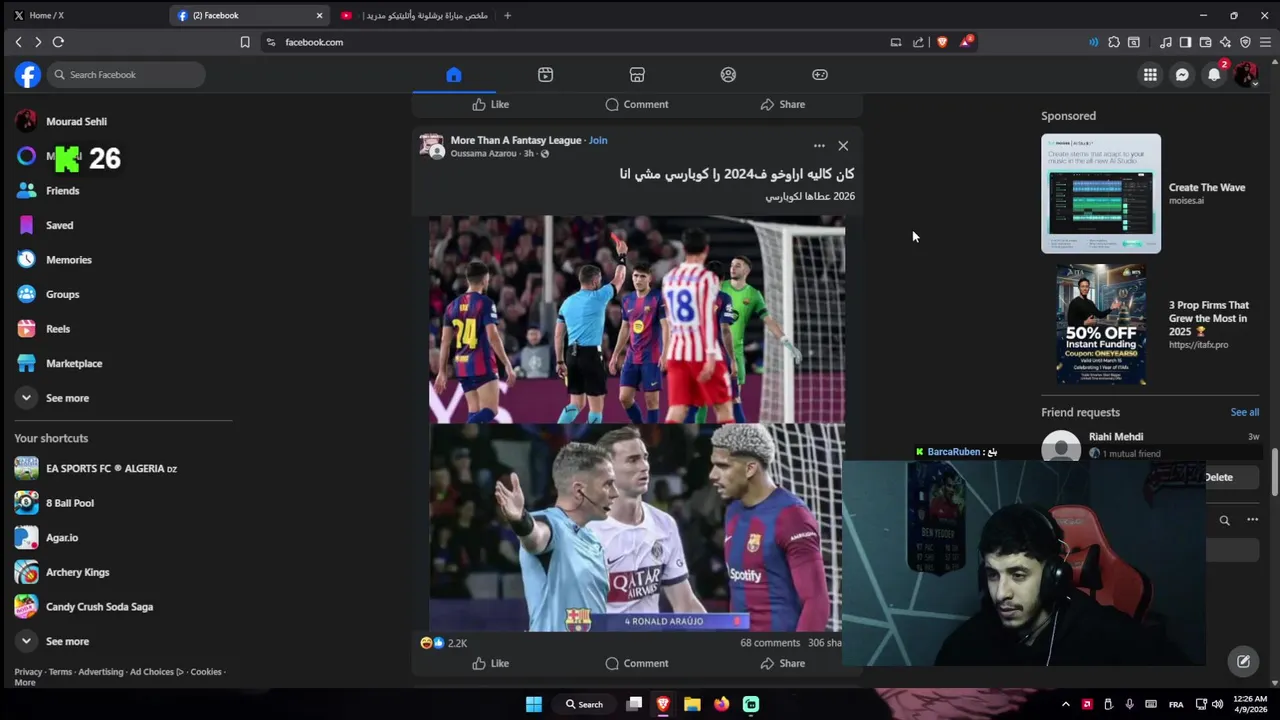Open the browser extensions puzzle icon
Image resolution: width=1280 pixels, height=720 pixels.
(x=1114, y=42)
